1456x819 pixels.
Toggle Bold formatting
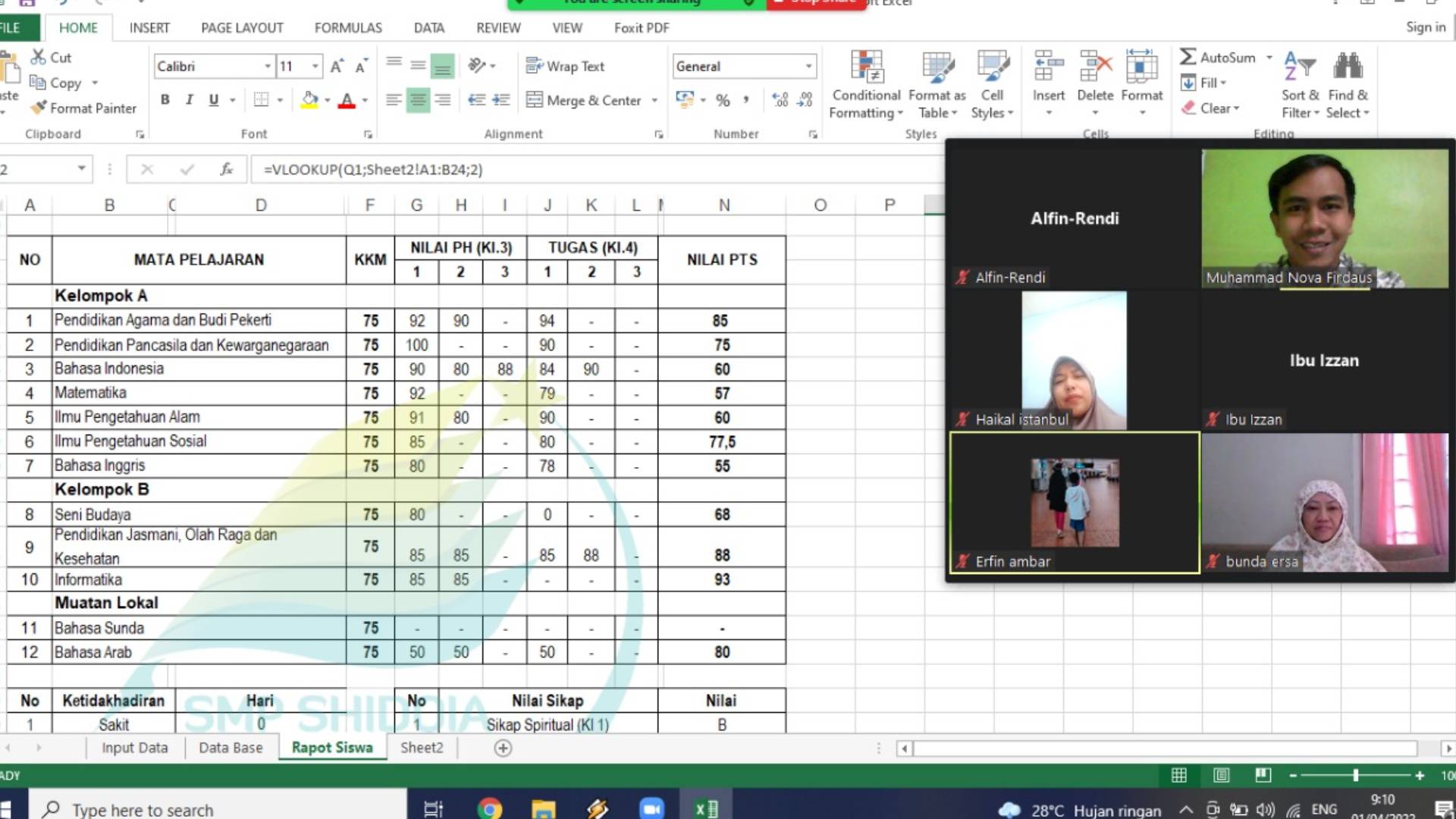coord(165,99)
